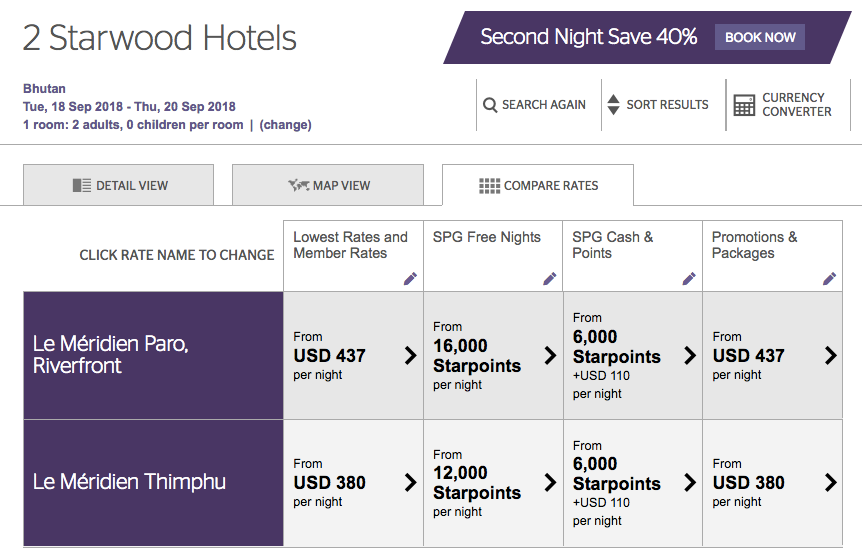Click pencil icon under SPG Free Nights
Screen dimensions: 862x558
tap(550, 279)
